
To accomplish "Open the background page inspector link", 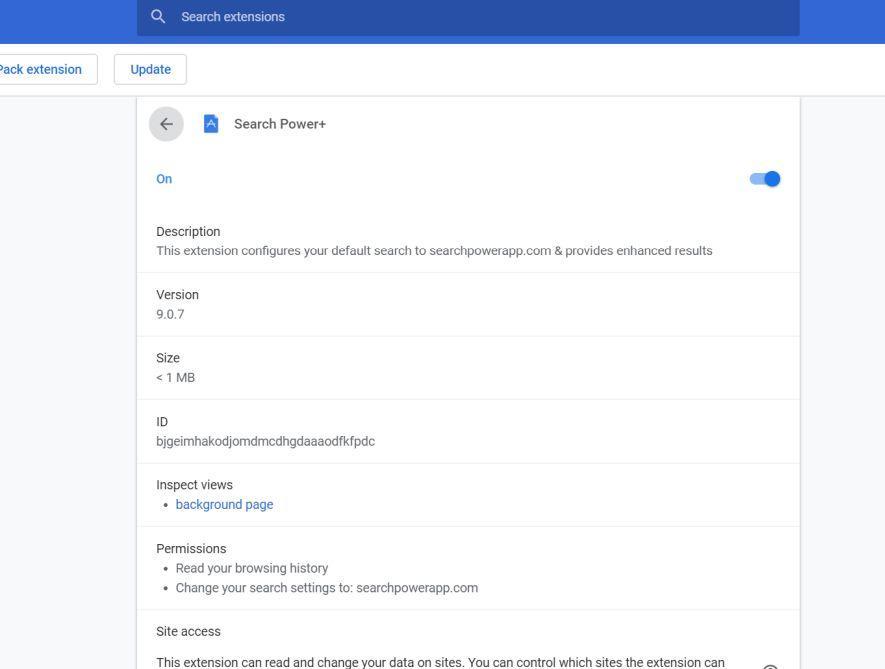I will pyautogui.click(x=224, y=504).
